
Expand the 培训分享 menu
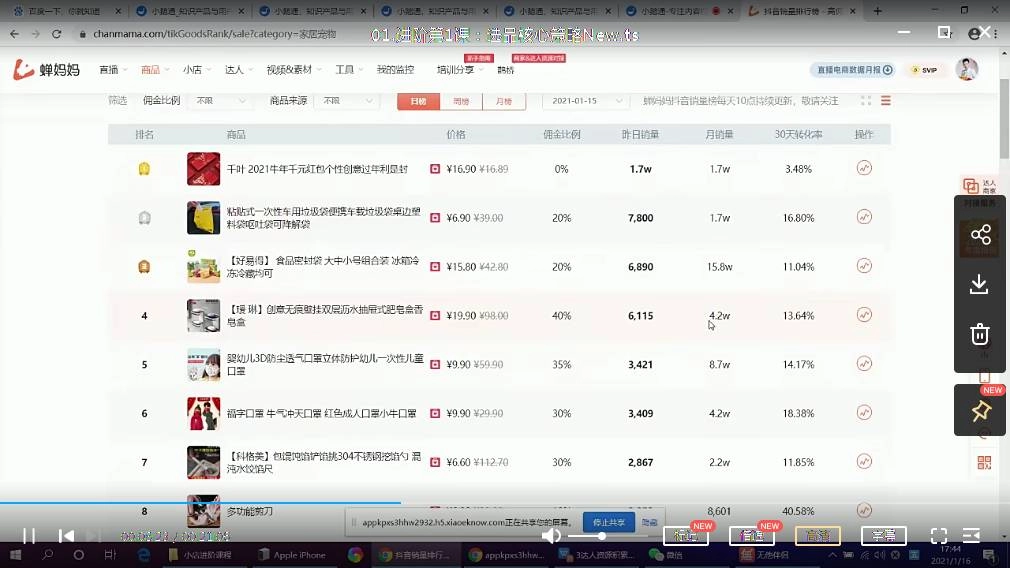pos(460,70)
